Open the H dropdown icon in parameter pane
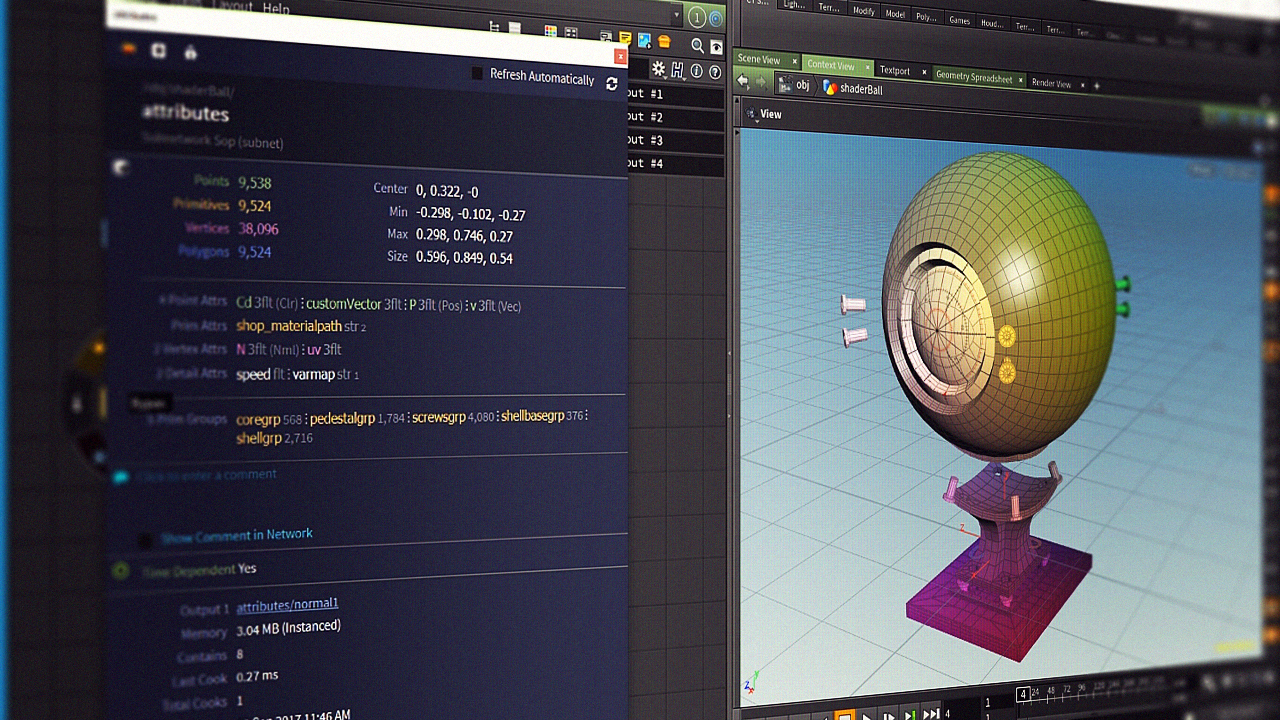The height and width of the screenshot is (720, 1280). coord(678,70)
